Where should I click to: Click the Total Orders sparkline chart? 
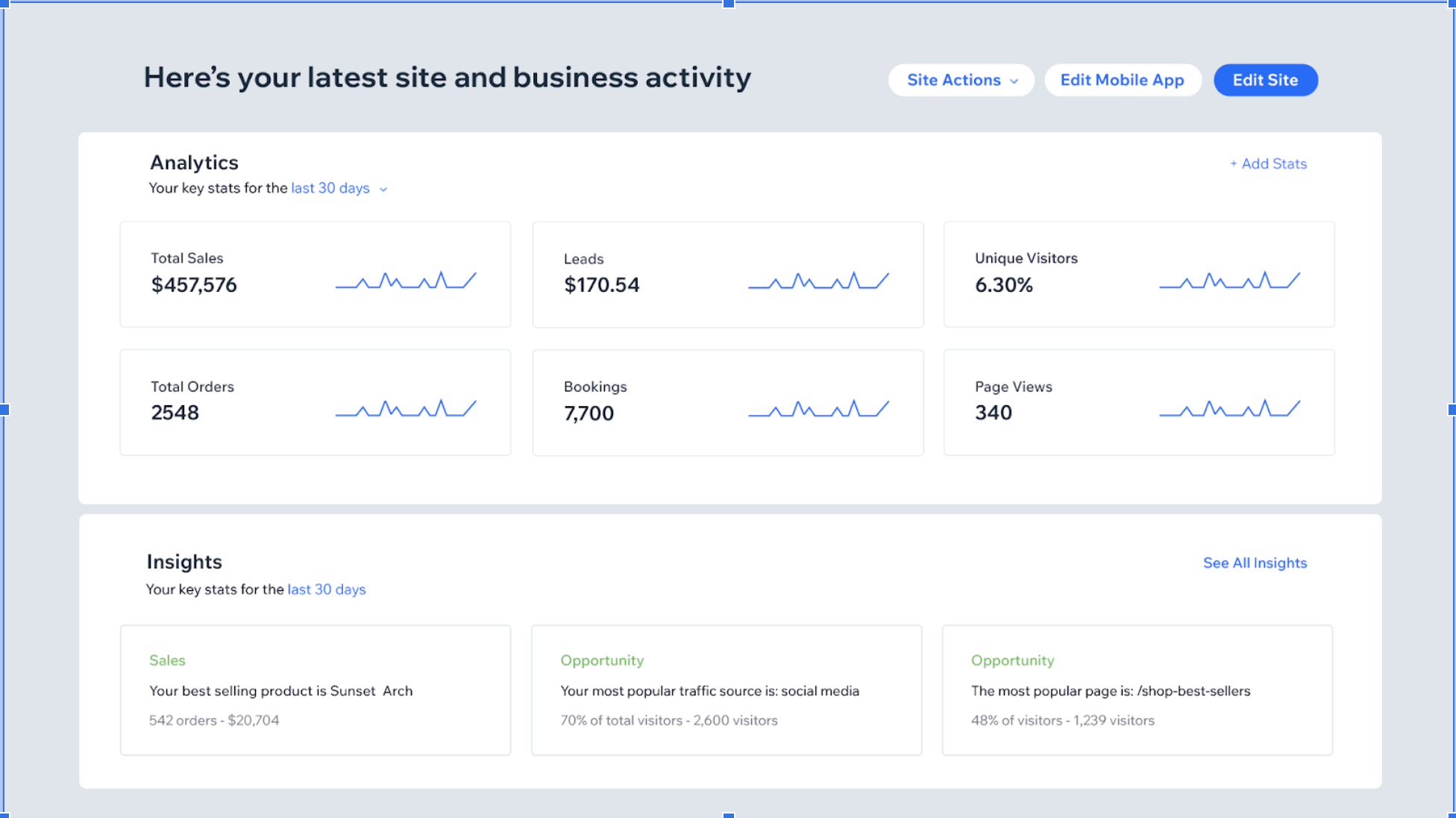point(406,408)
